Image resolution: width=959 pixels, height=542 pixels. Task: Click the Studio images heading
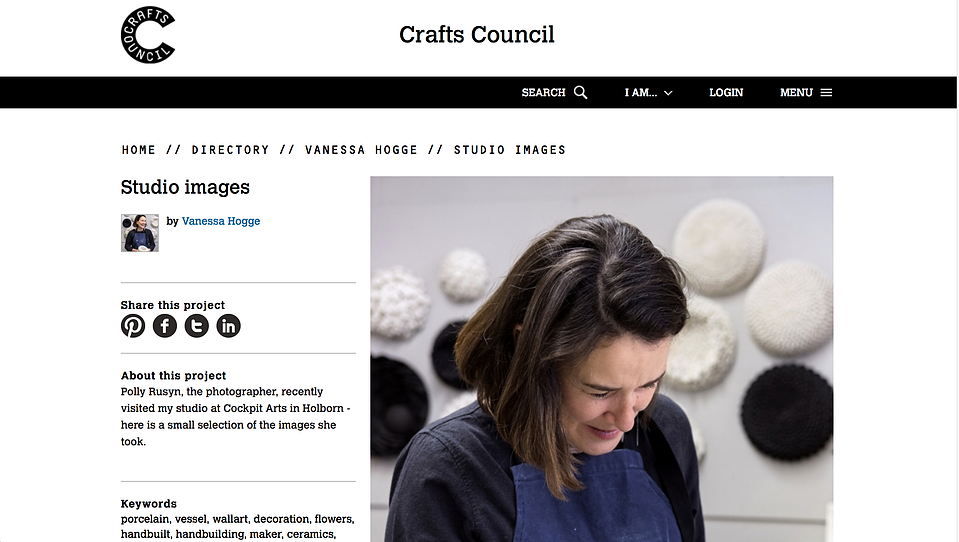[185, 187]
